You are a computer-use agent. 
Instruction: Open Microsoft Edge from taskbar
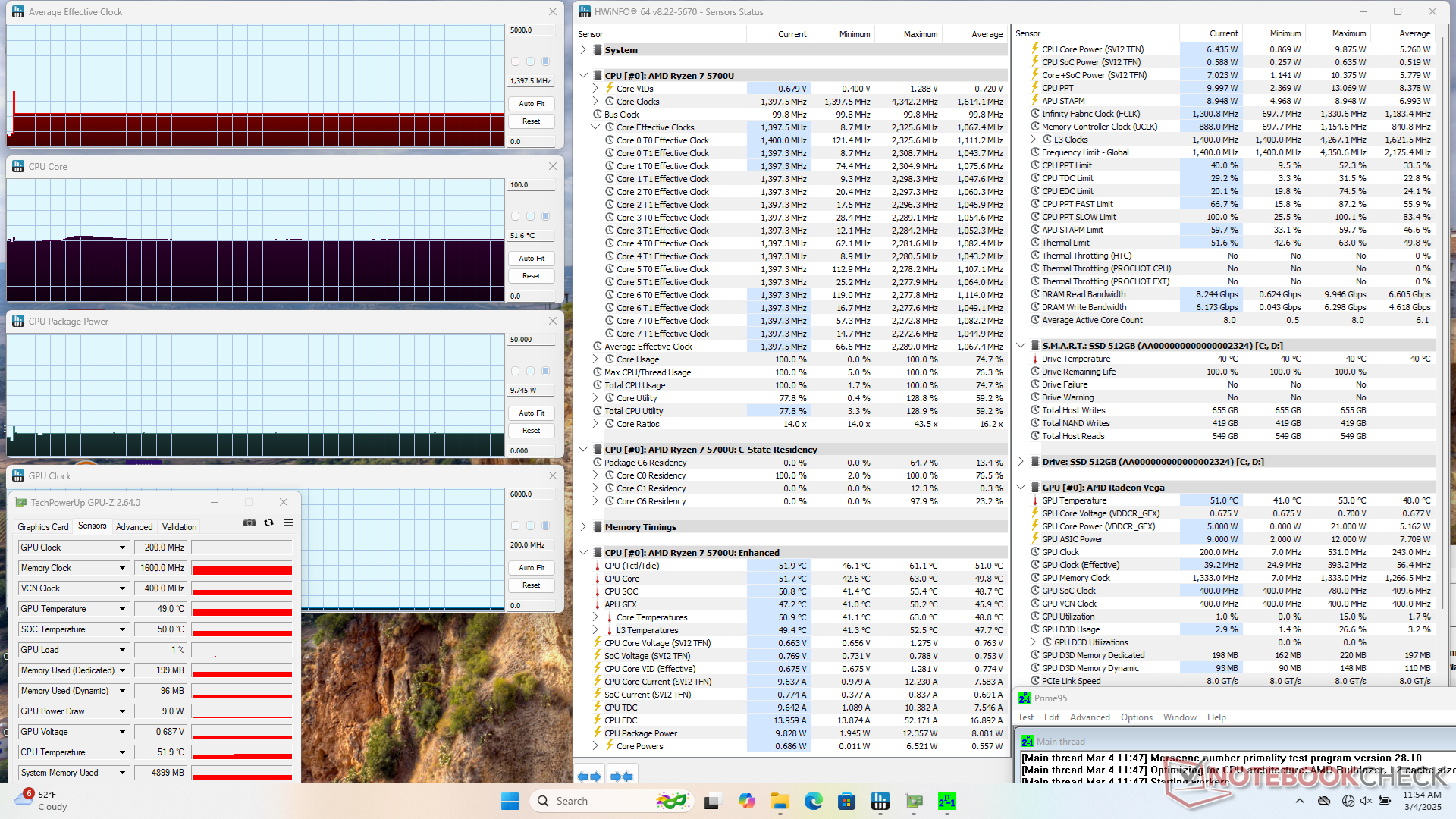(x=814, y=801)
